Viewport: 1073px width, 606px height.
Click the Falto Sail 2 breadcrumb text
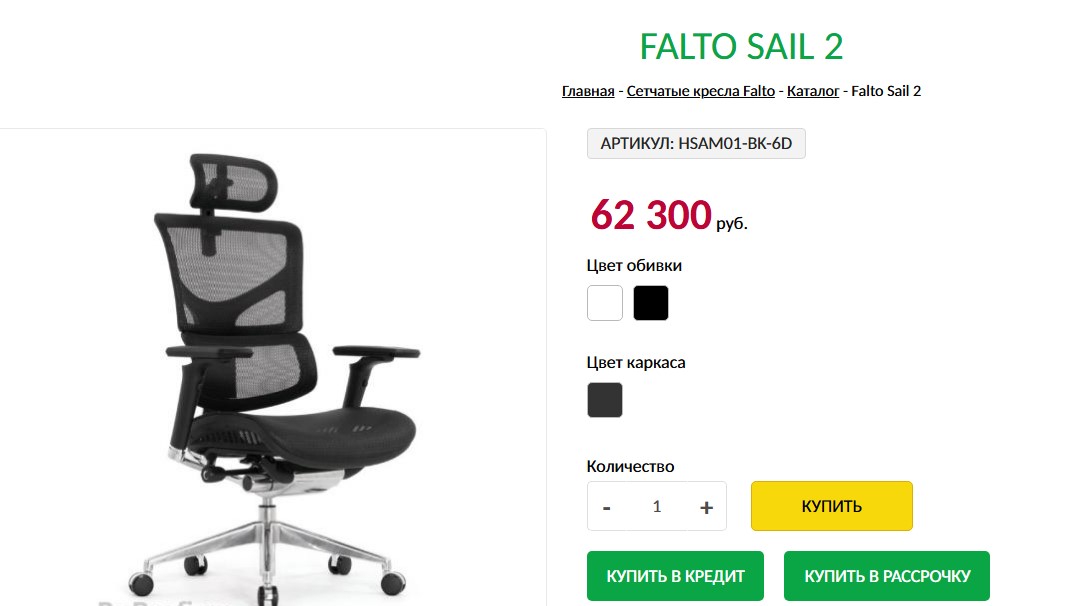pyautogui.click(x=886, y=91)
